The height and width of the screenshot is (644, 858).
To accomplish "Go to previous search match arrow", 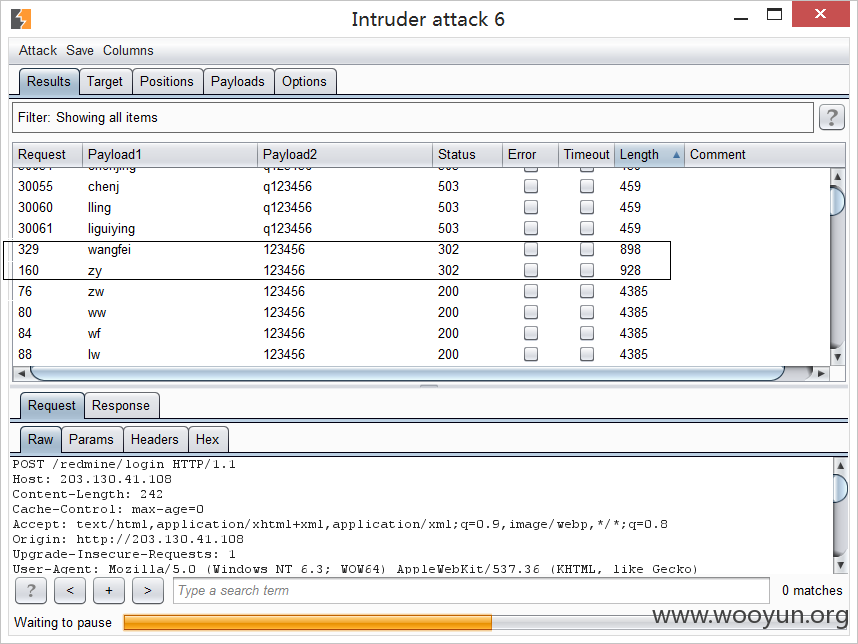I will 69,590.
